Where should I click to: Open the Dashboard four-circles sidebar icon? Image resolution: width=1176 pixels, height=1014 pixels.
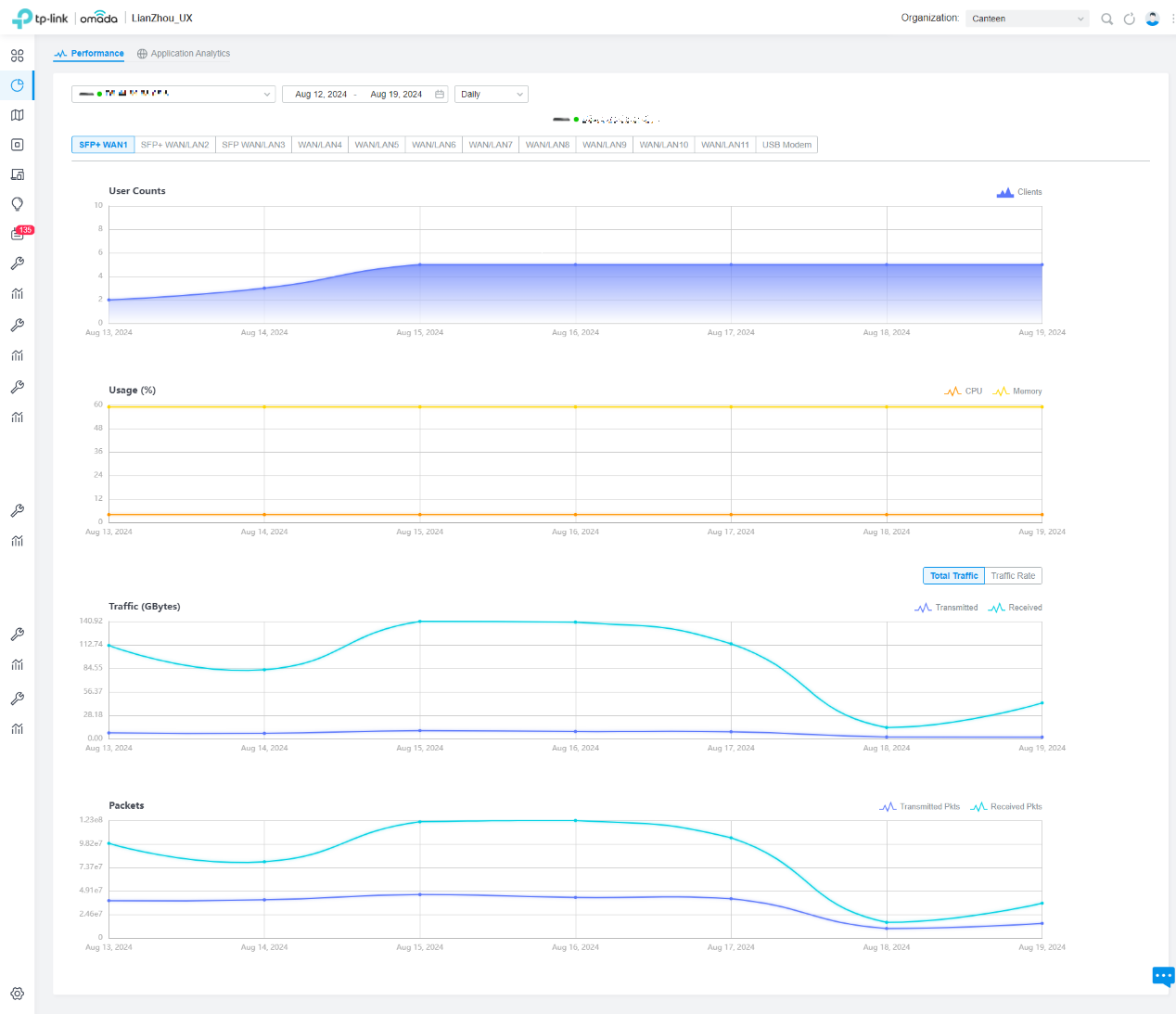[x=17, y=56]
